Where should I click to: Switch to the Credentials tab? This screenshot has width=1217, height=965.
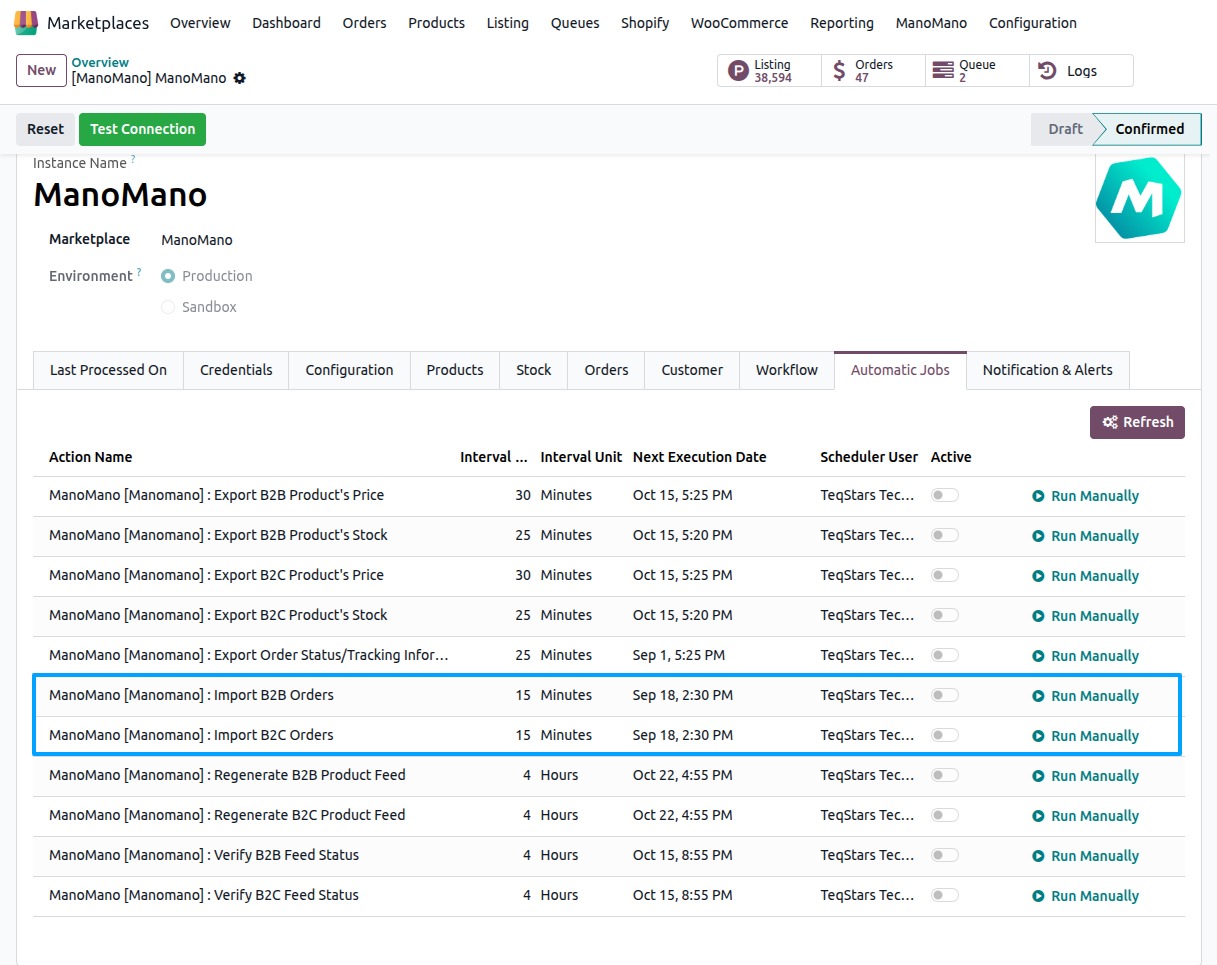236,370
